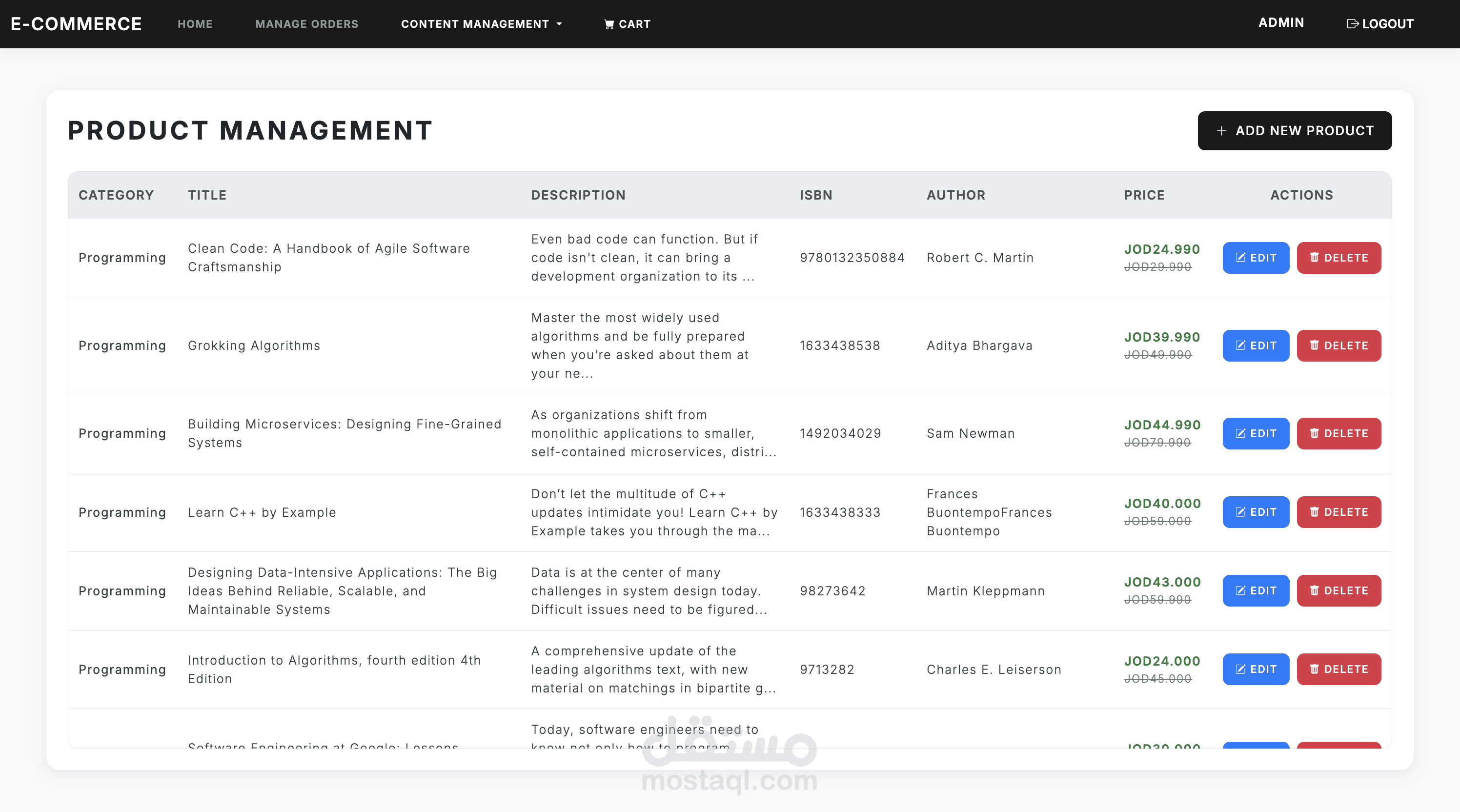Log out using the Logout link
1460x812 pixels.
1380,24
